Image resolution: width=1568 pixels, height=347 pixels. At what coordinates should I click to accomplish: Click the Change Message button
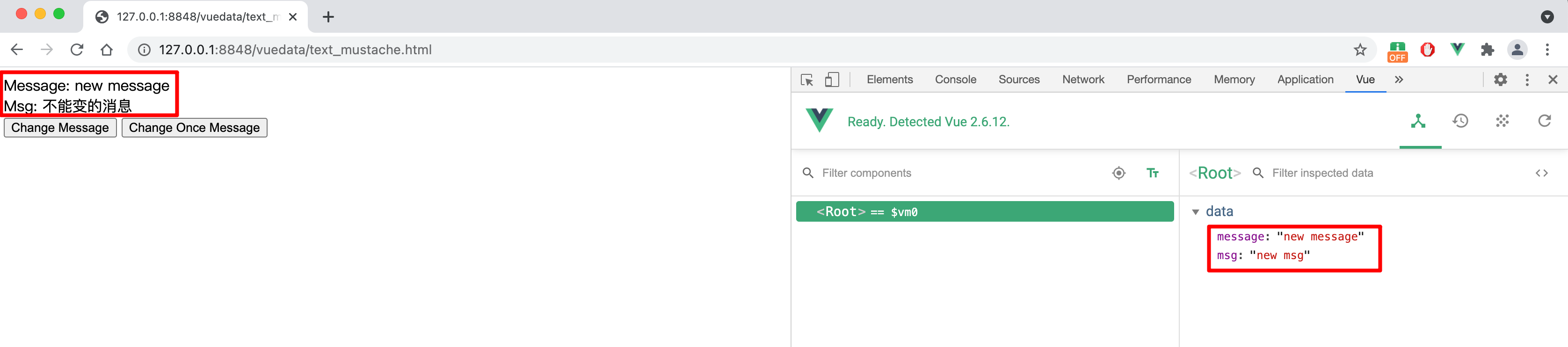click(x=60, y=128)
